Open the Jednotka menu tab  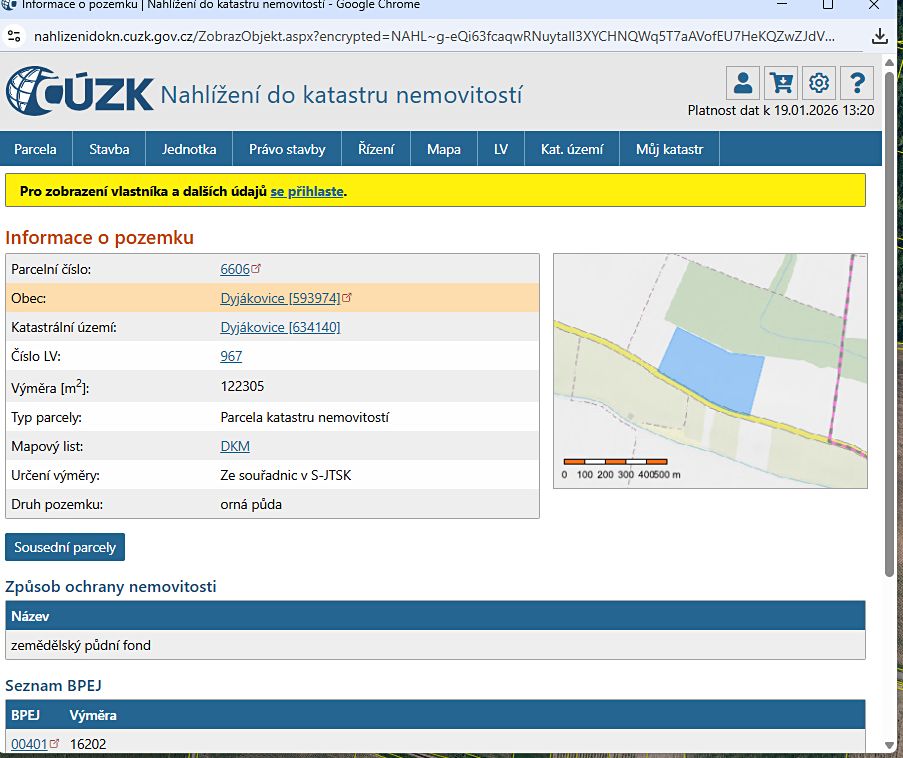(x=189, y=149)
